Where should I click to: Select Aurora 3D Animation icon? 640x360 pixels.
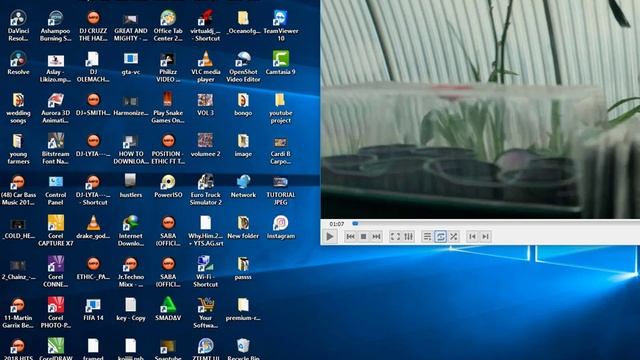pos(56,108)
